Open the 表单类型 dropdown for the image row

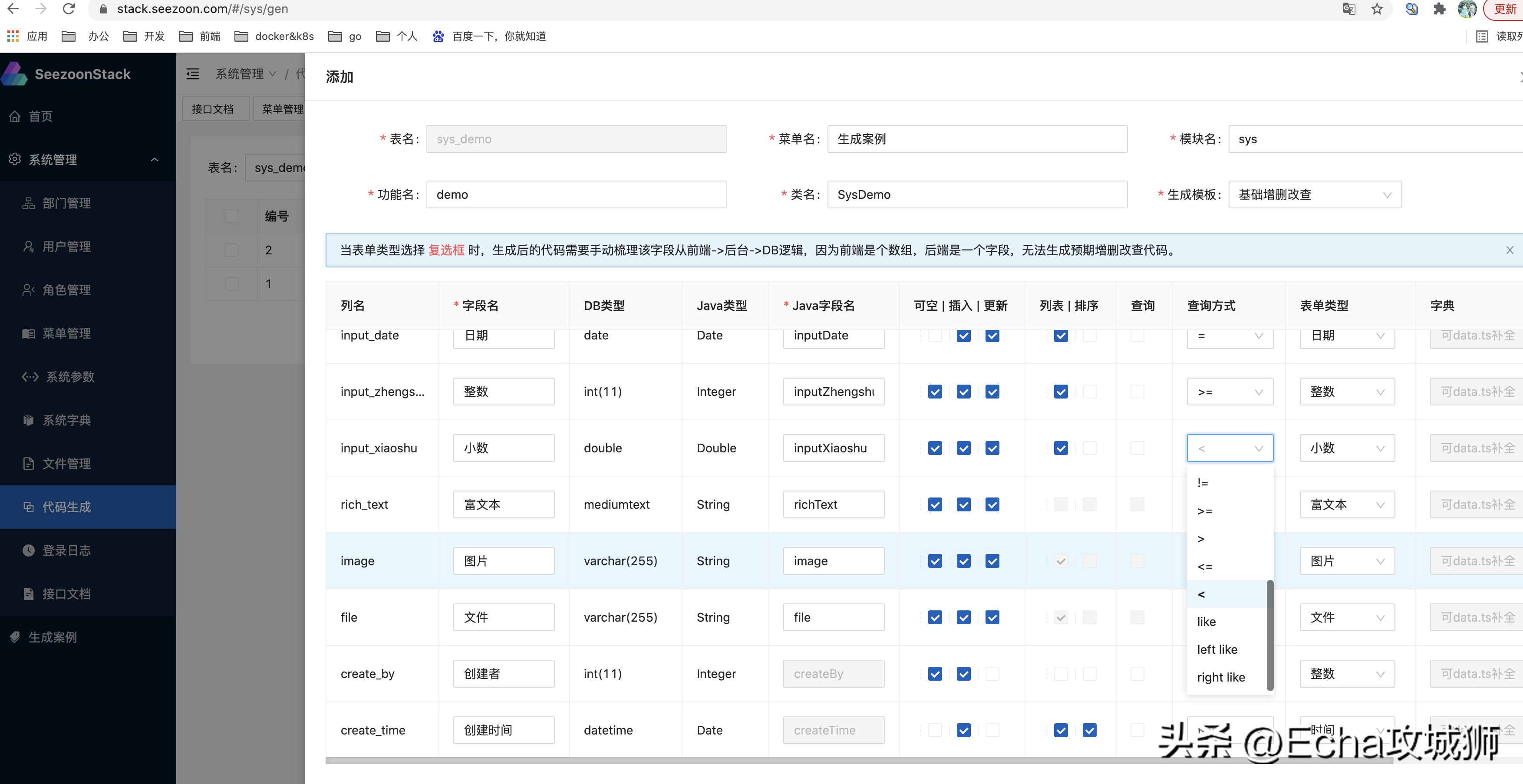point(1347,560)
